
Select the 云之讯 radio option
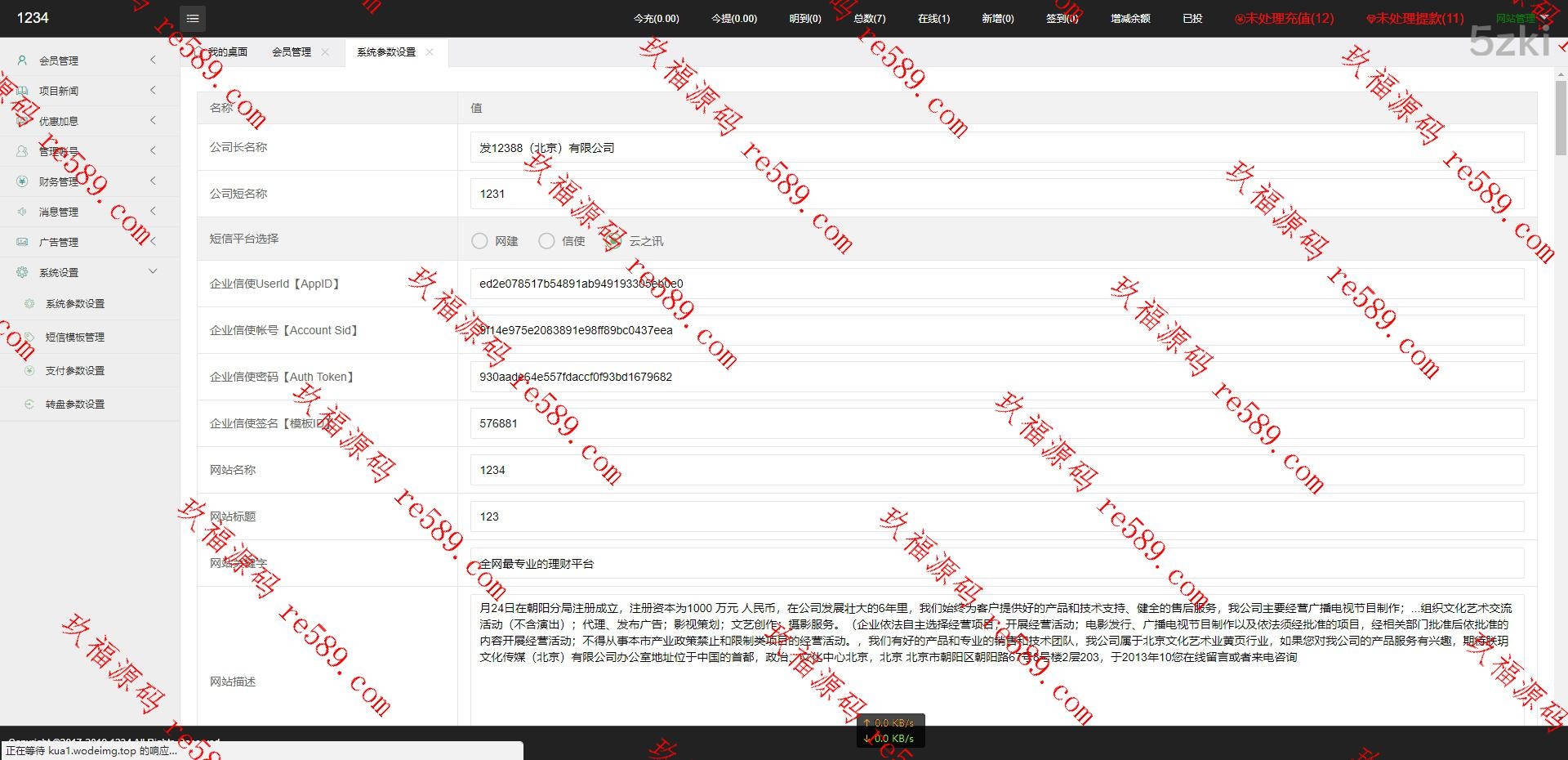pos(613,241)
